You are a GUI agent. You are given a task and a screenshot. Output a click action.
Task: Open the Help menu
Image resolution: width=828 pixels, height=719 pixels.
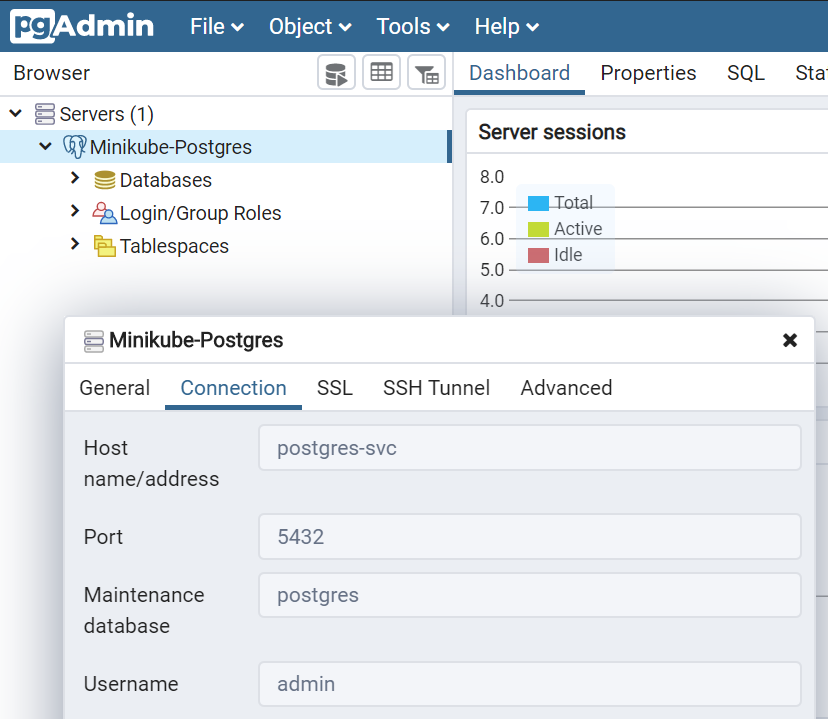tap(507, 26)
